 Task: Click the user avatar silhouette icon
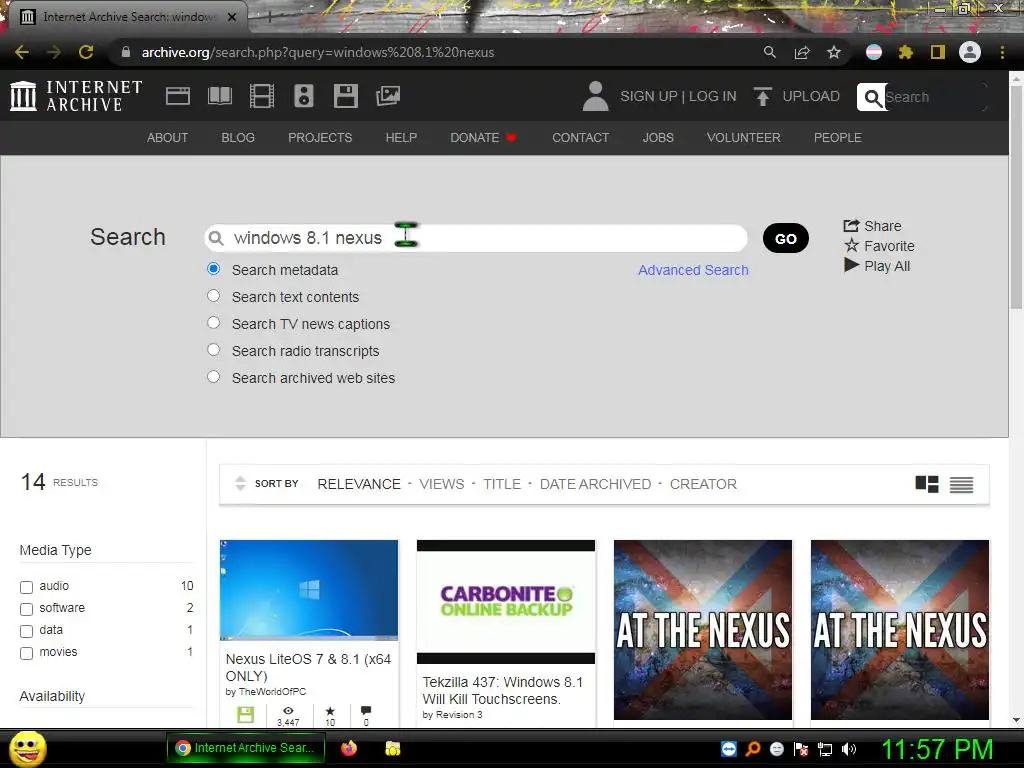(x=596, y=96)
